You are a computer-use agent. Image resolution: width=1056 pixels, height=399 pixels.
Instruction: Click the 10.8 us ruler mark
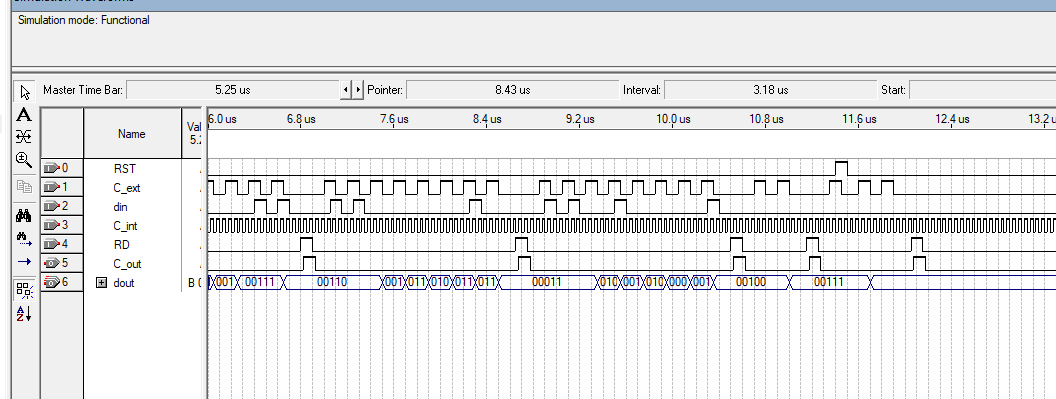(766, 119)
